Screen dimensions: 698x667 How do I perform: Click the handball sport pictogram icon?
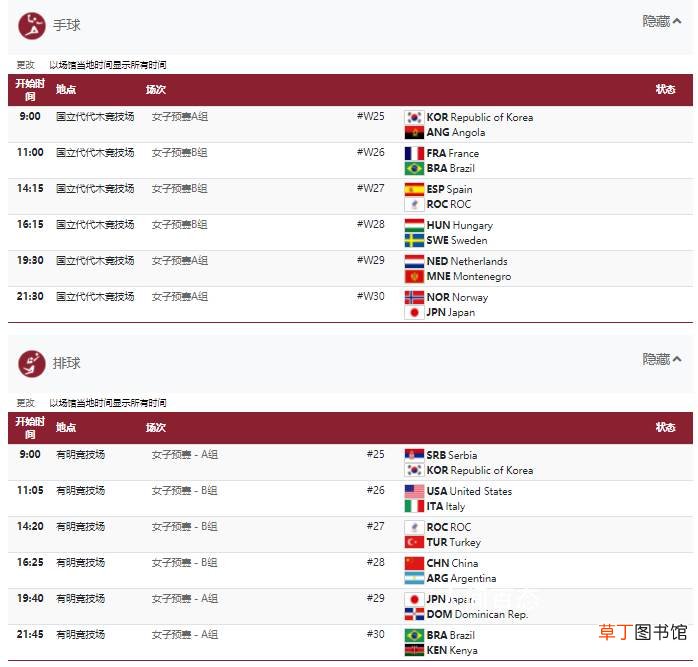point(32,25)
